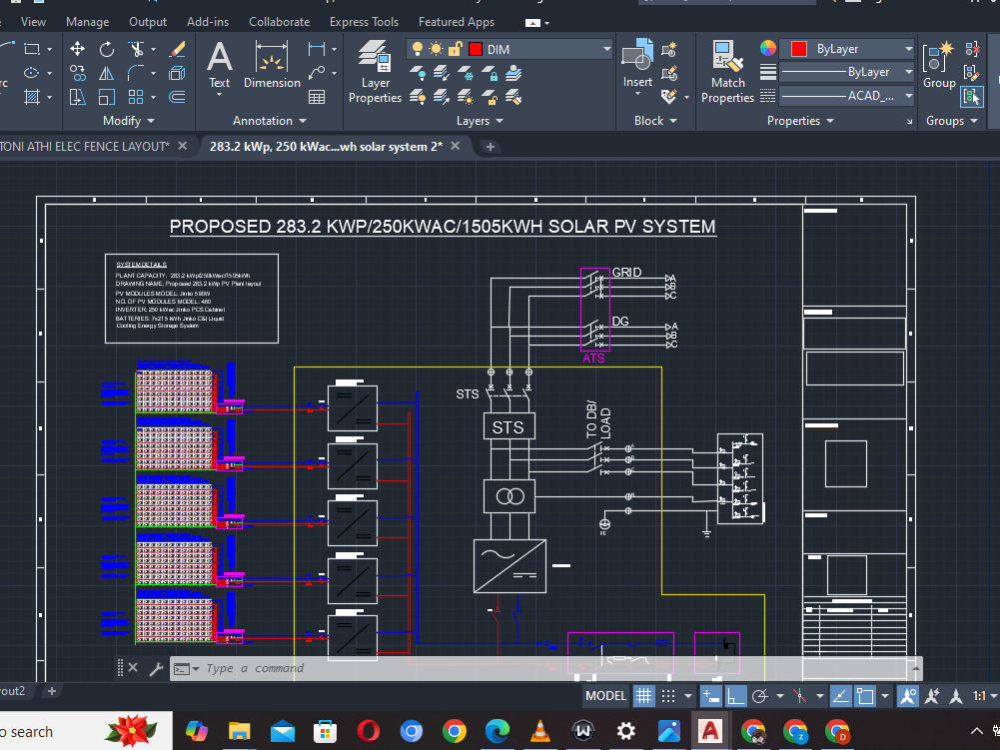Click Match Properties tool
Screen dimensions: 1000x750
727,71
